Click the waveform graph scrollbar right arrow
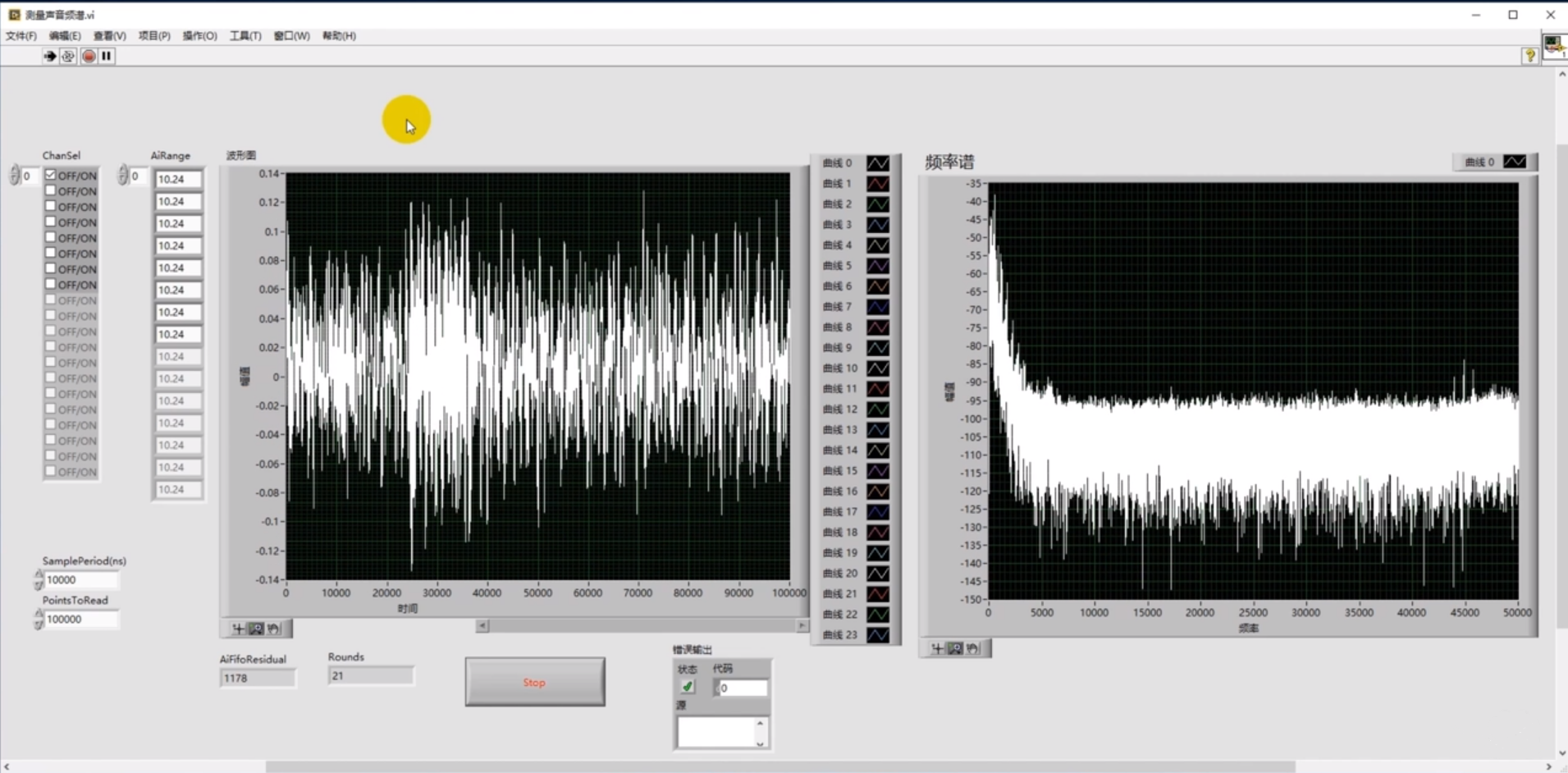This screenshot has width=1568, height=773. pos(802,626)
